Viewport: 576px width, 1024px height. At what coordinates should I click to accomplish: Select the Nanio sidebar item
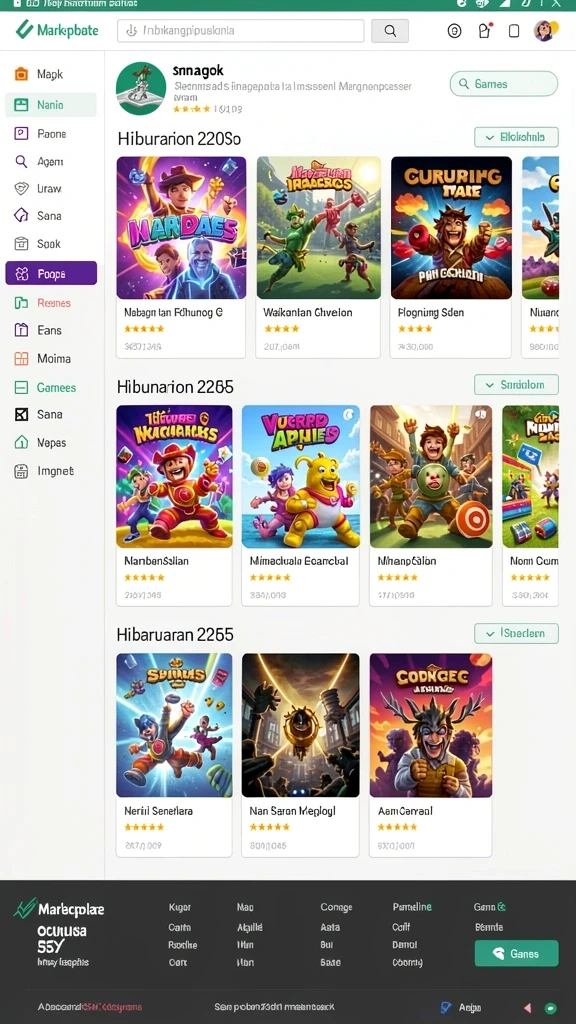(x=51, y=104)
